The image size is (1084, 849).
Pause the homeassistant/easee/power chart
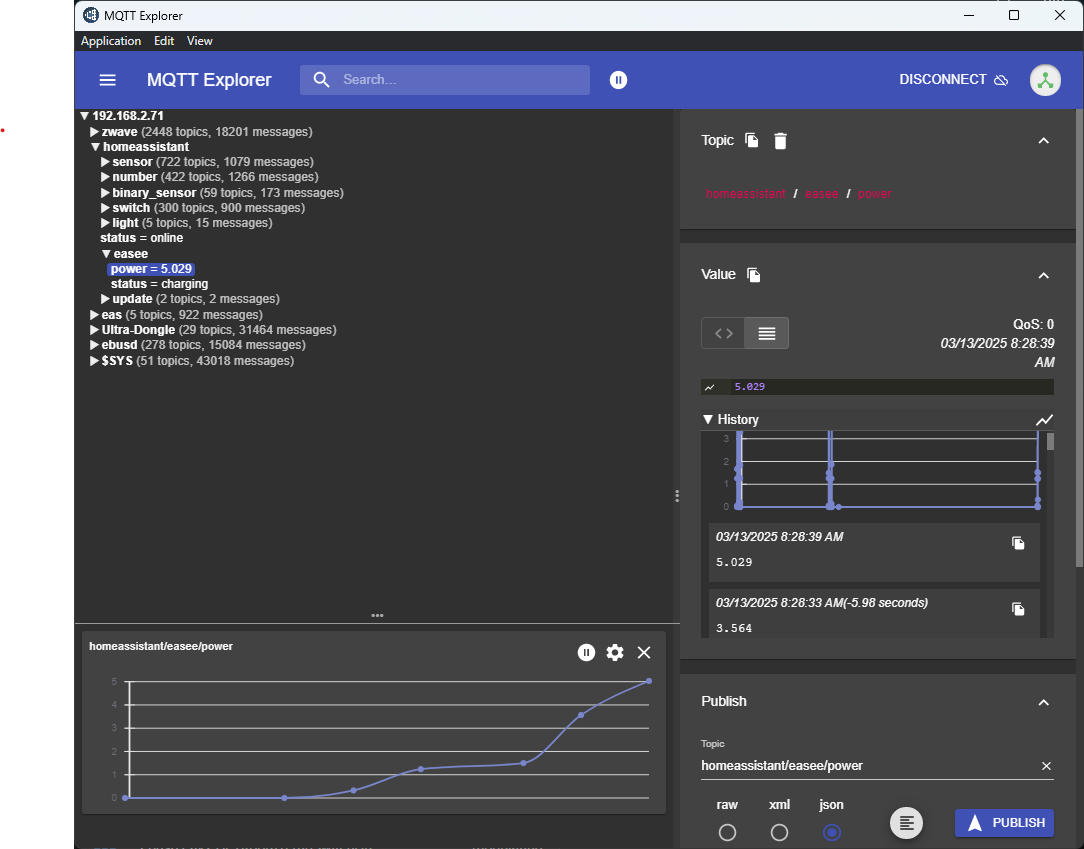click(586, 653)
